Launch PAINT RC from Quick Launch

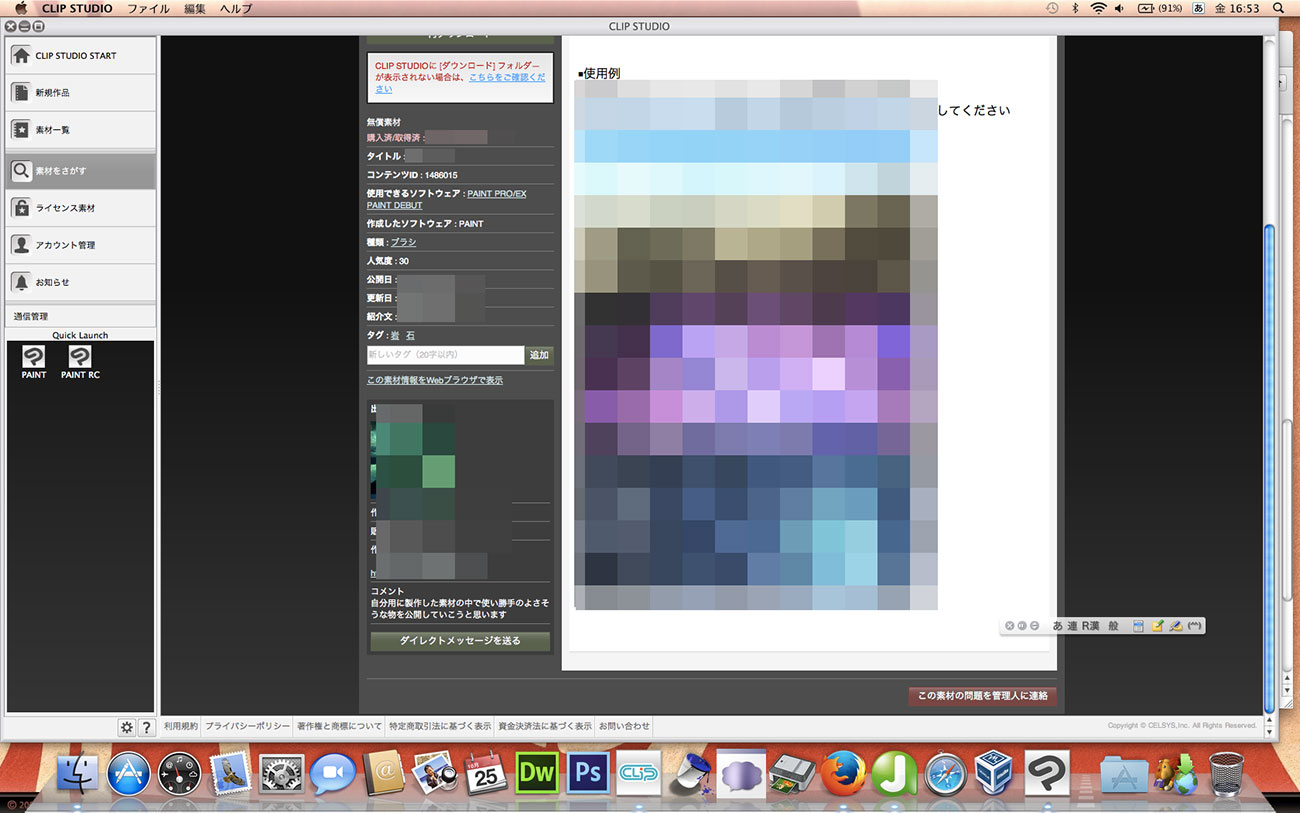(80, 357)
